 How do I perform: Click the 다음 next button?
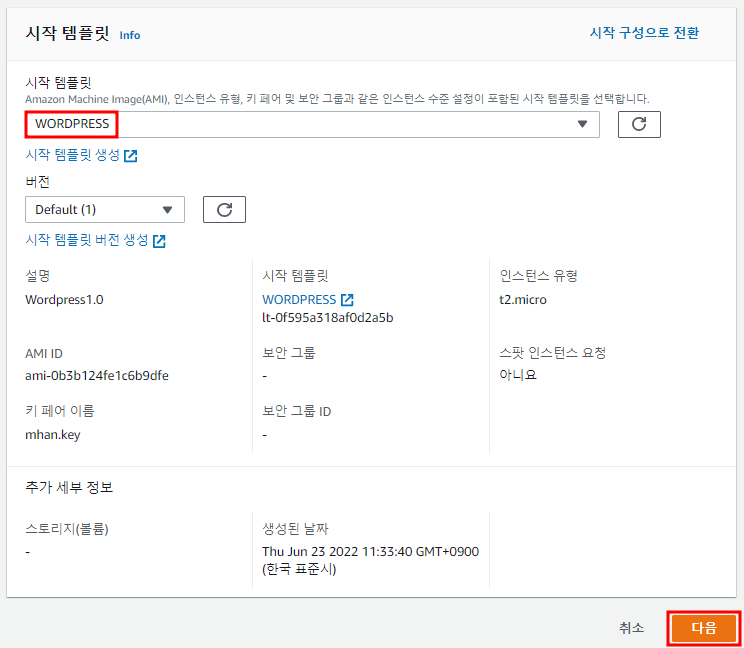pyautogui.click(x=704, y=628)
